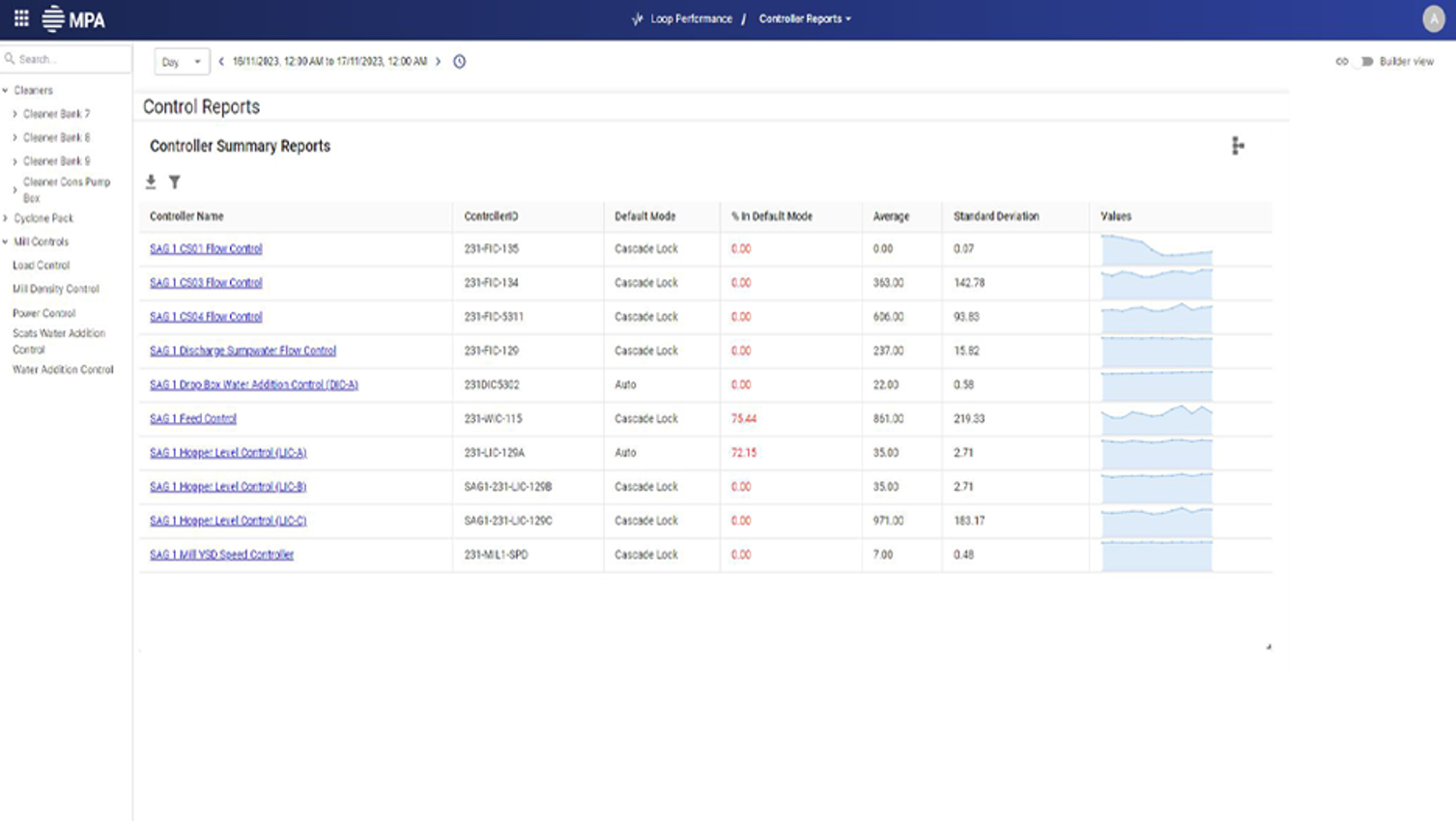The width and height of the screenshot is (1456, 821).
Task: Click the panel resize handle corner
Action: click(1268, 646)
